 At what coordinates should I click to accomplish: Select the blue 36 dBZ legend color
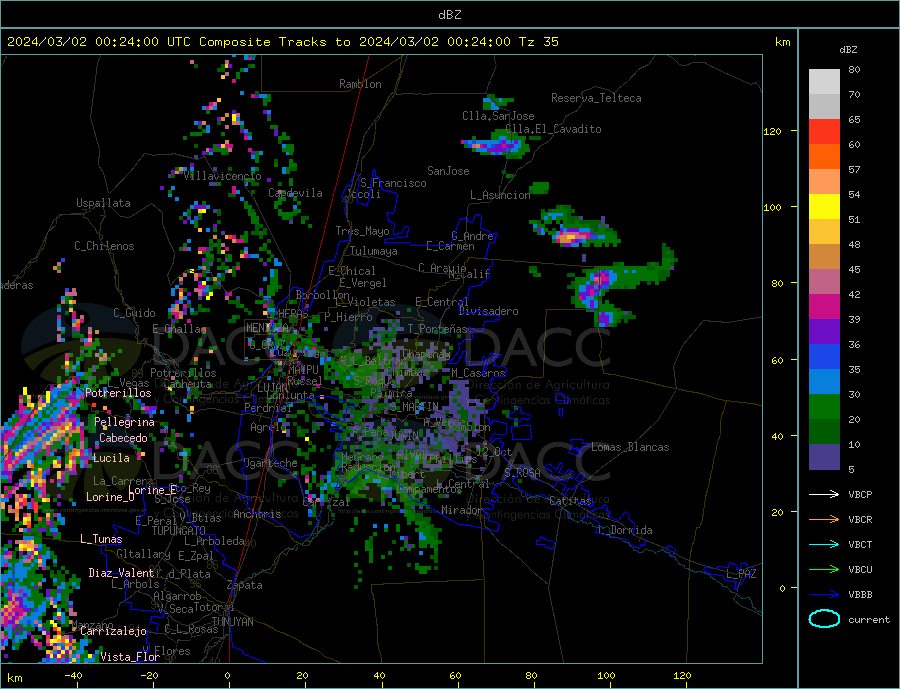(824, 357)
